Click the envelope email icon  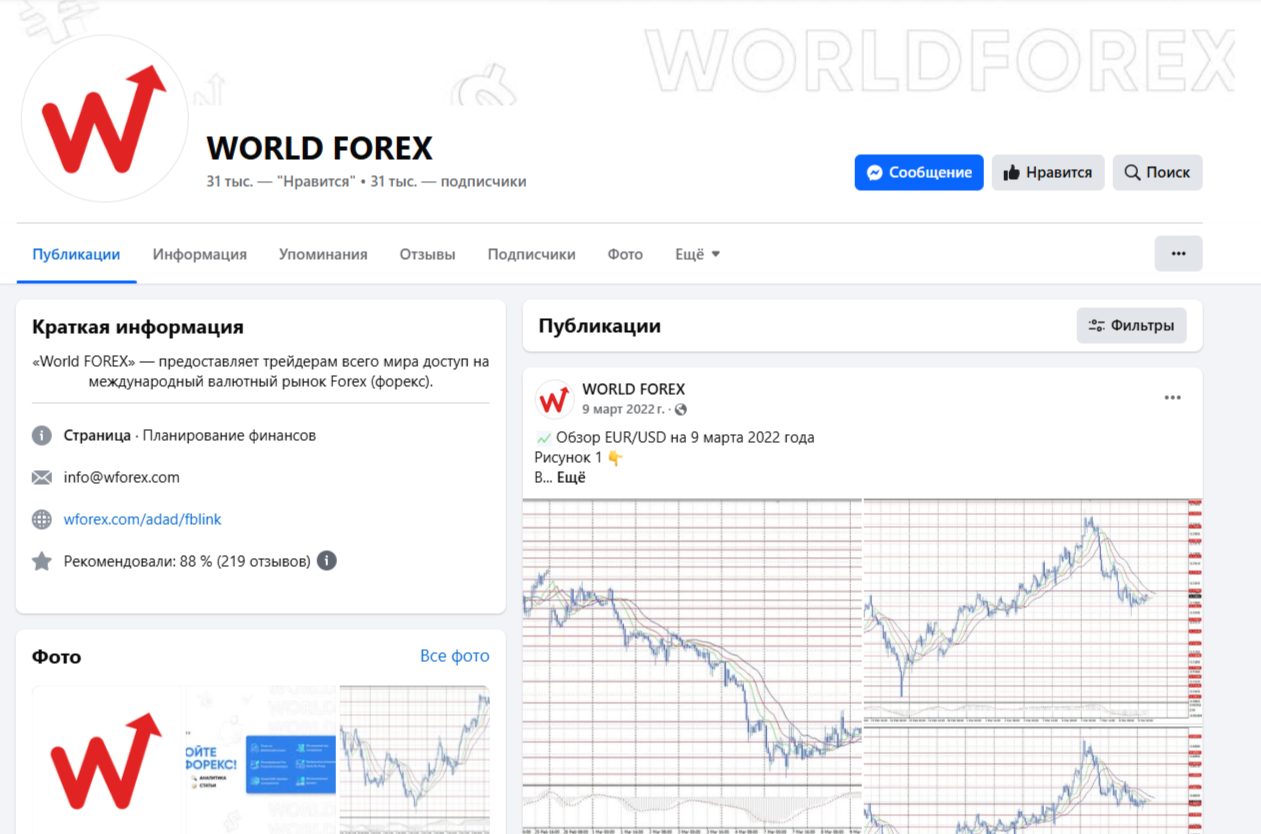(41, 478)
